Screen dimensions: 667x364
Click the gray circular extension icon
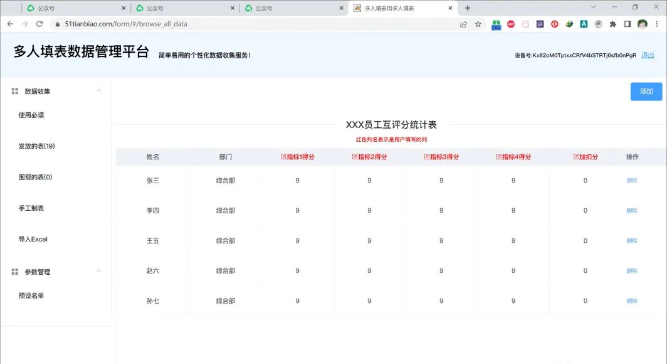tap(598, 24)
